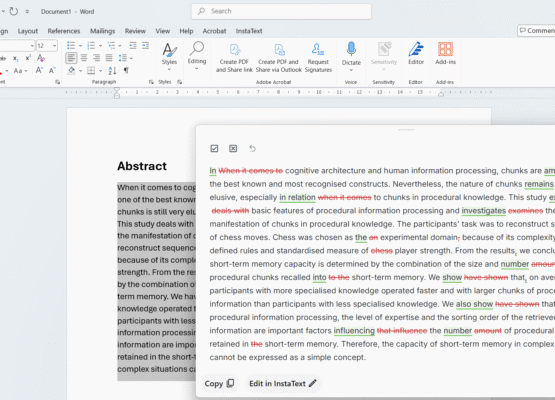Open the References tab
555x400 pixels.
click(64, 31)
